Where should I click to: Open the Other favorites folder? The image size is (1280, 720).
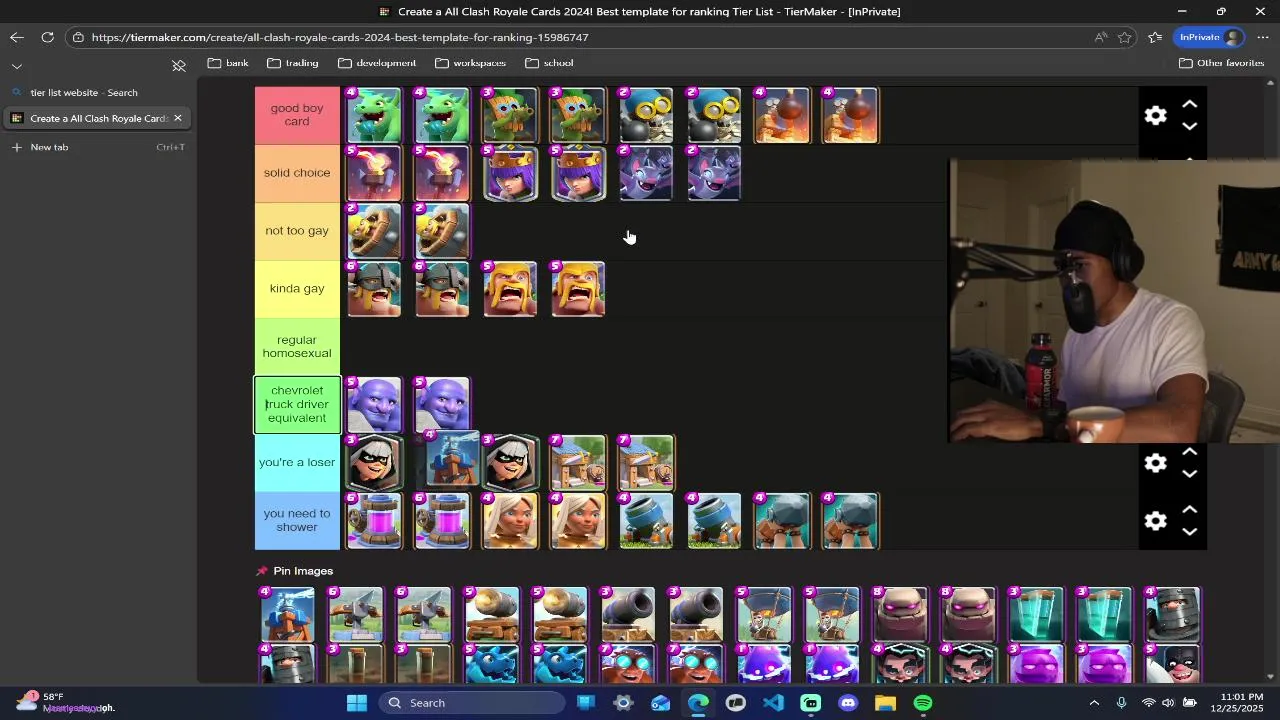point(1221,63)
